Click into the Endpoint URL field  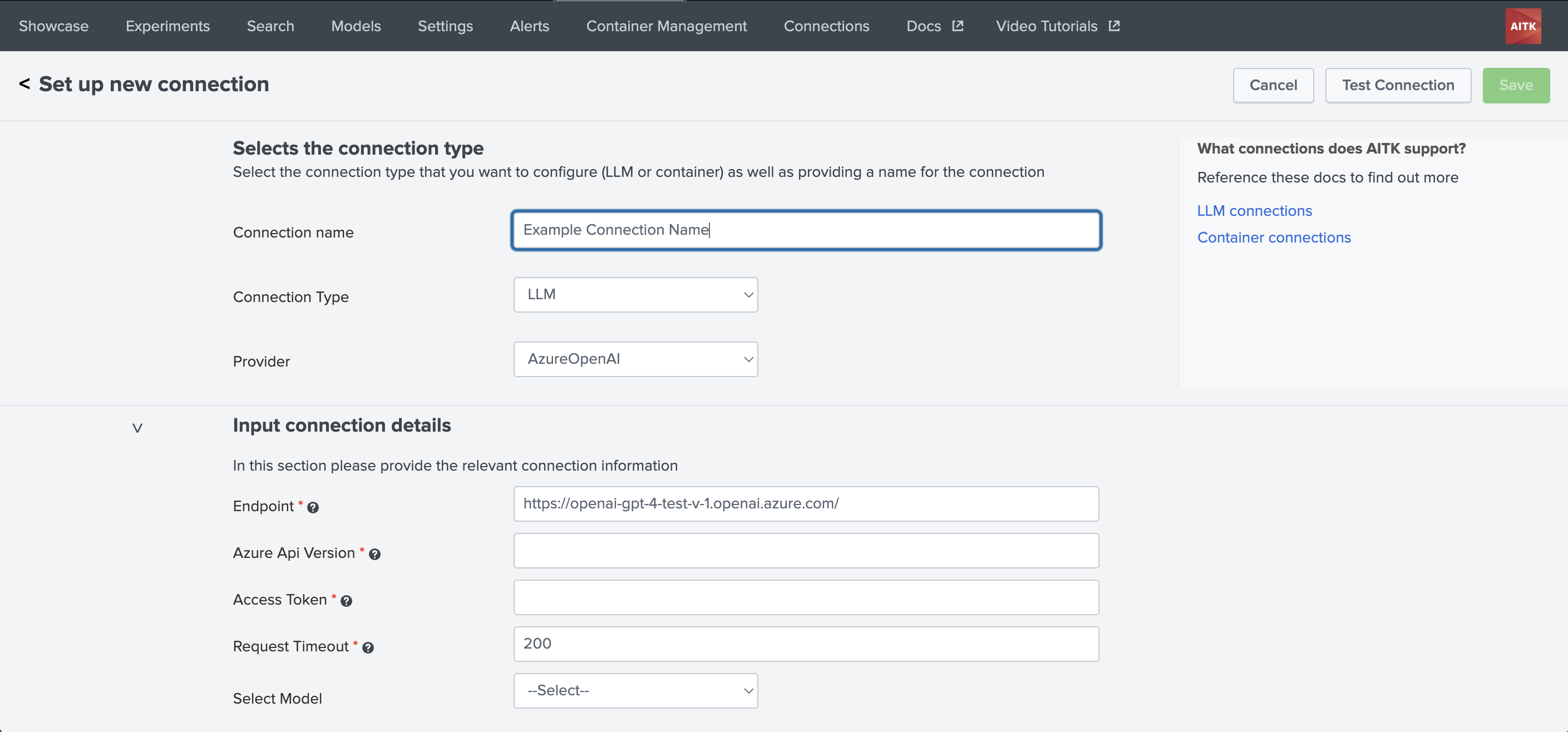(806, 504)
